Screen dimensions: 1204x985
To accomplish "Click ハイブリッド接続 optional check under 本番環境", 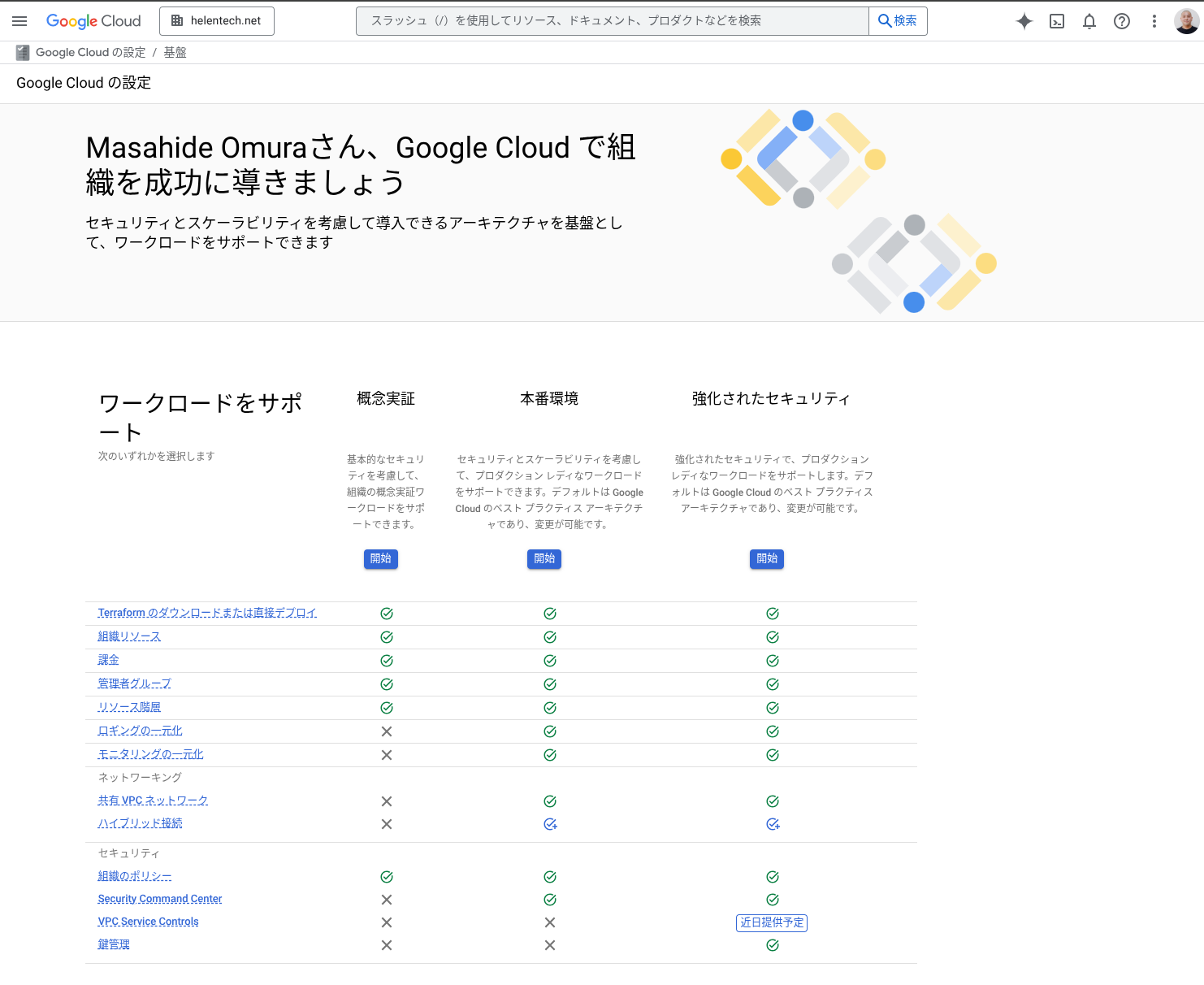I will (550, 824).
